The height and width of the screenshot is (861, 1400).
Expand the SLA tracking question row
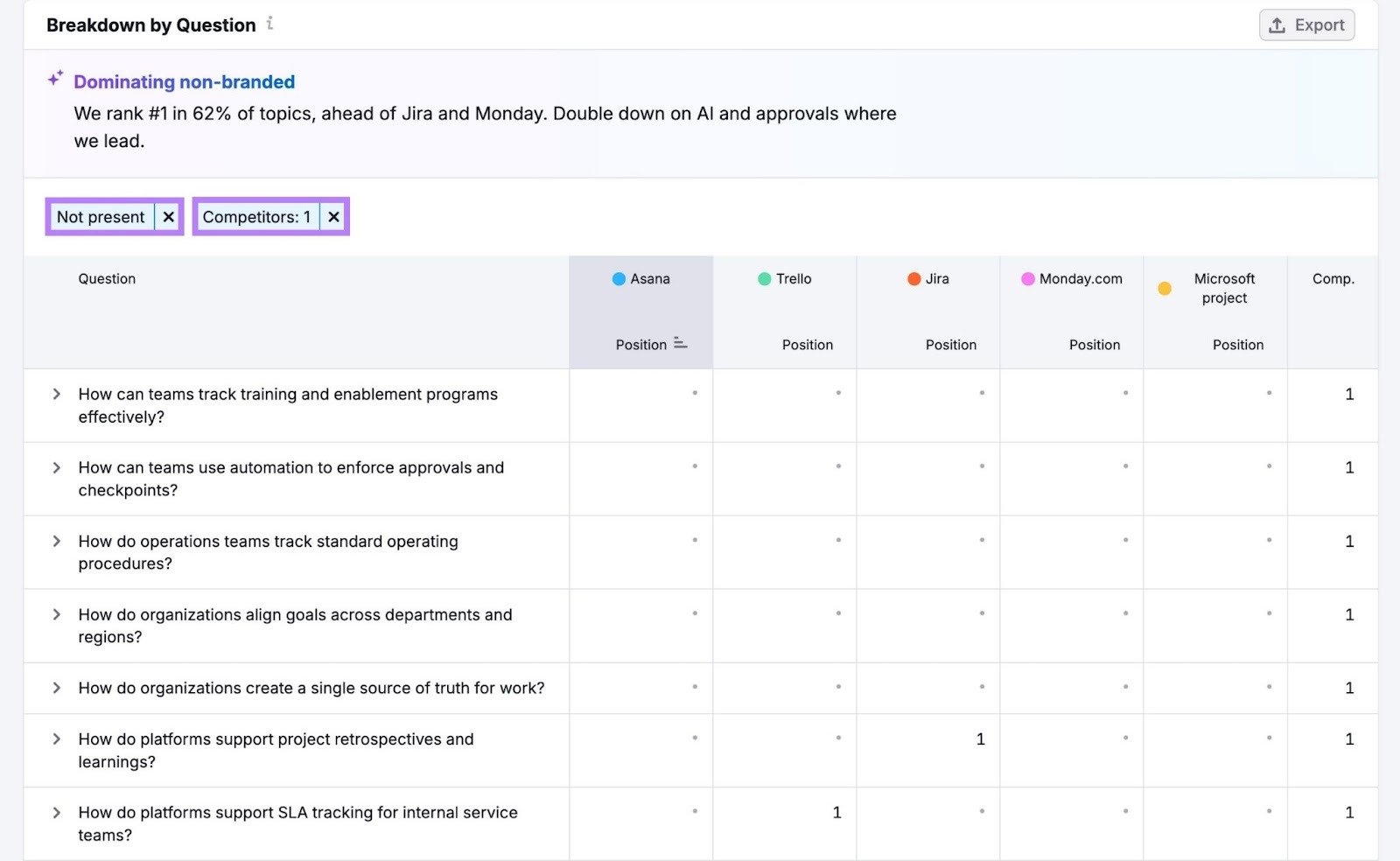[55, 812]
